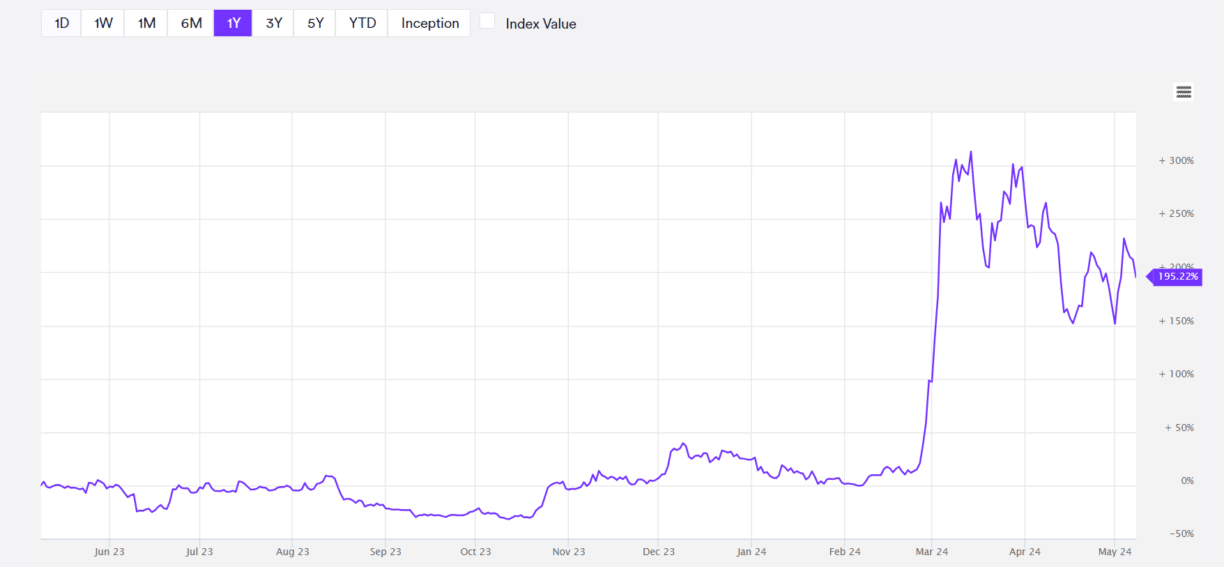Screen dimensions: 1224x567
Task: Open the chart hamburger menu
Action: pos(1184,92)
